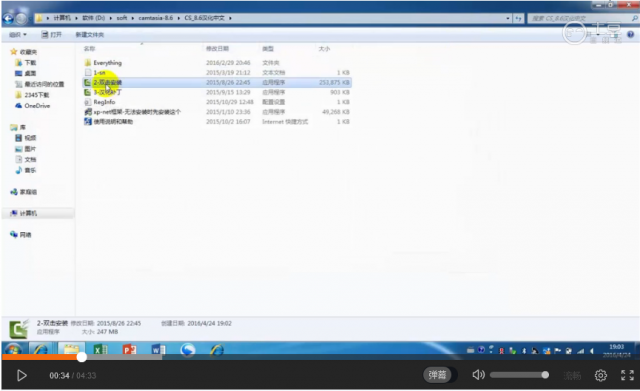Viewport: 640px width, 391px height.
Task: Select the RegInfo file
Action: coord(104,102)
